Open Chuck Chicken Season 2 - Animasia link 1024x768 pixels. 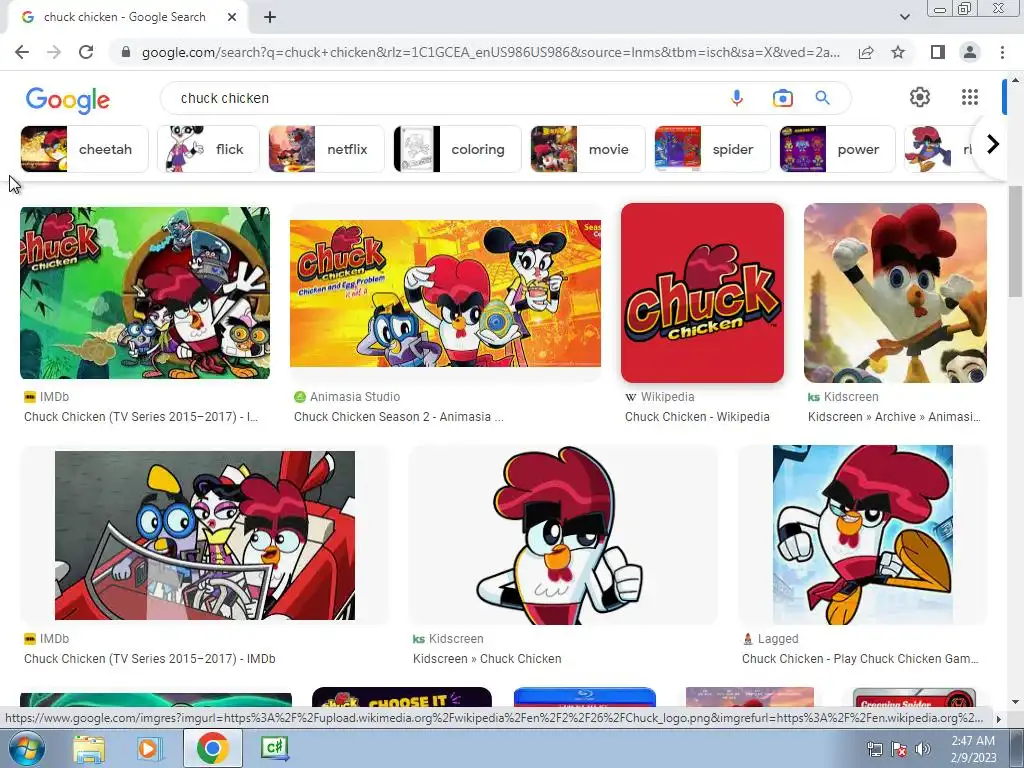(398, 417)
